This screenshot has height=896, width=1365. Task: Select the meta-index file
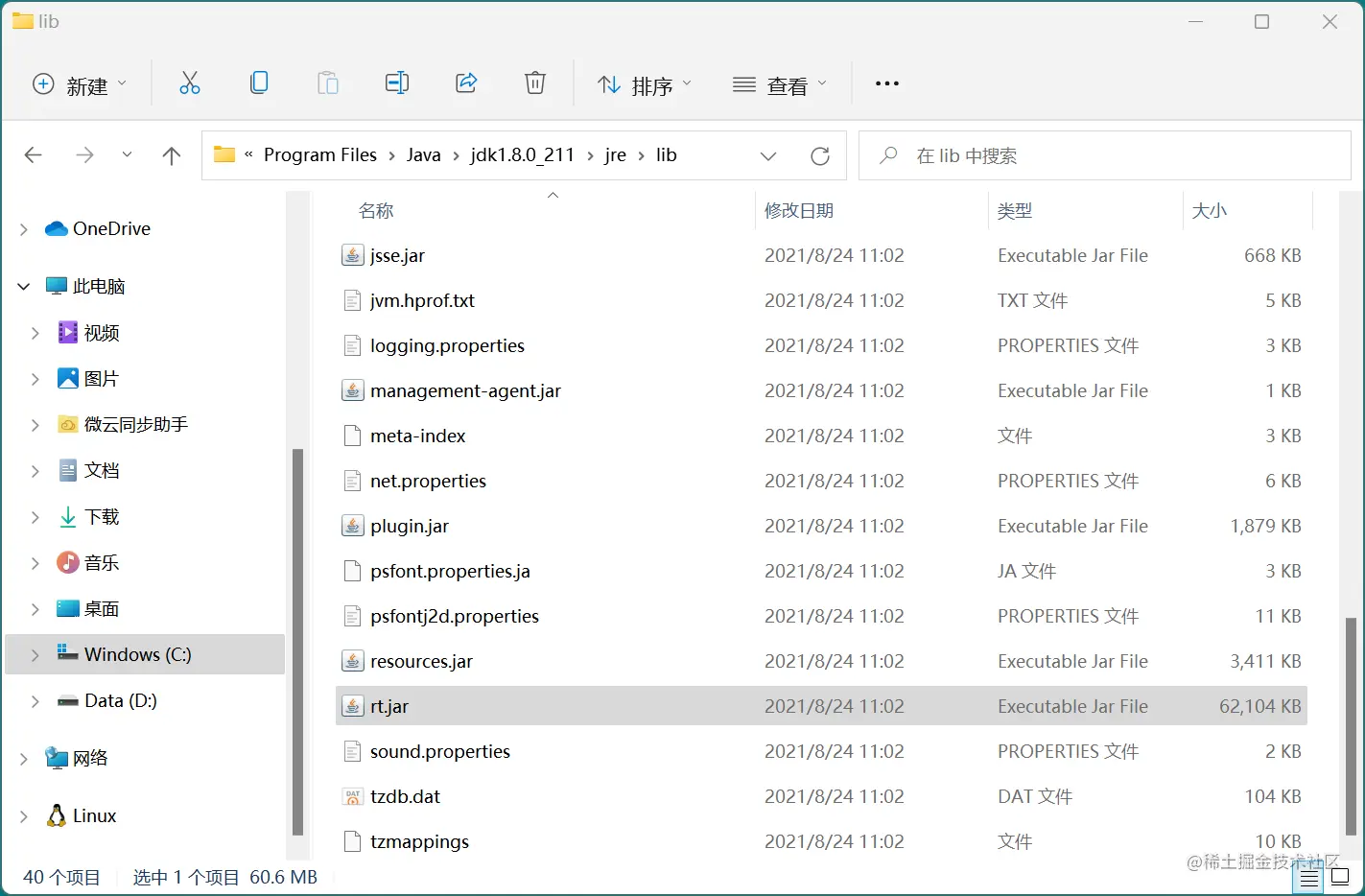tap(417, 436)
